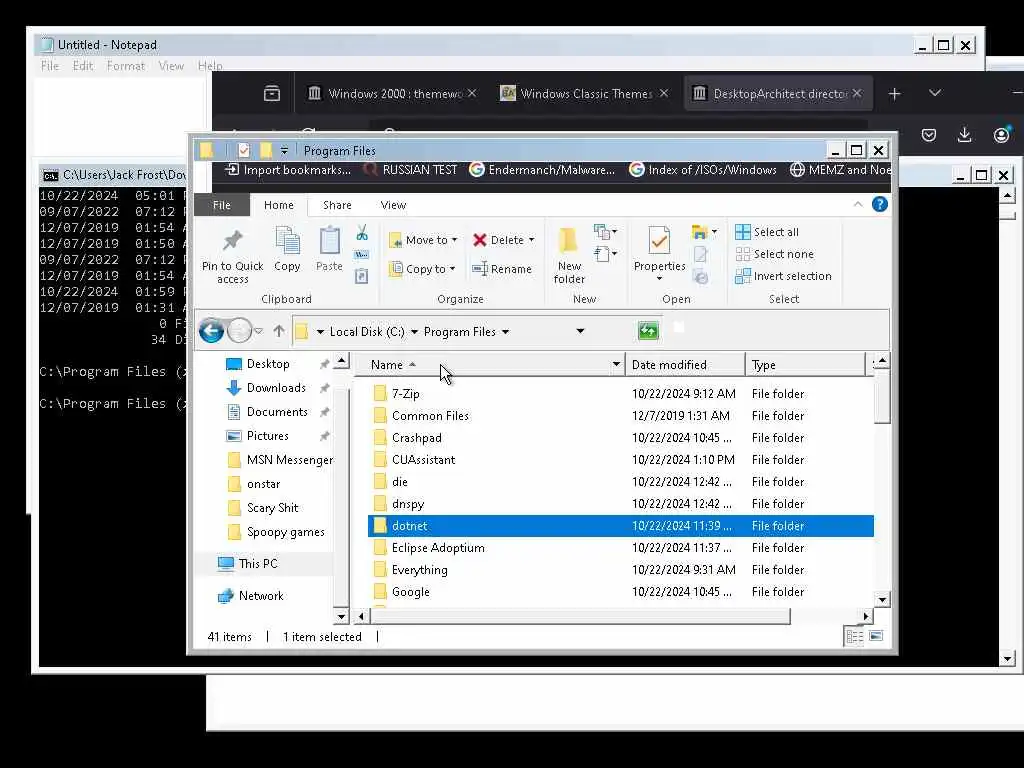Open Properties with the checkmark page icon
Screen dimensions: 1024x768
pos(659,240)
